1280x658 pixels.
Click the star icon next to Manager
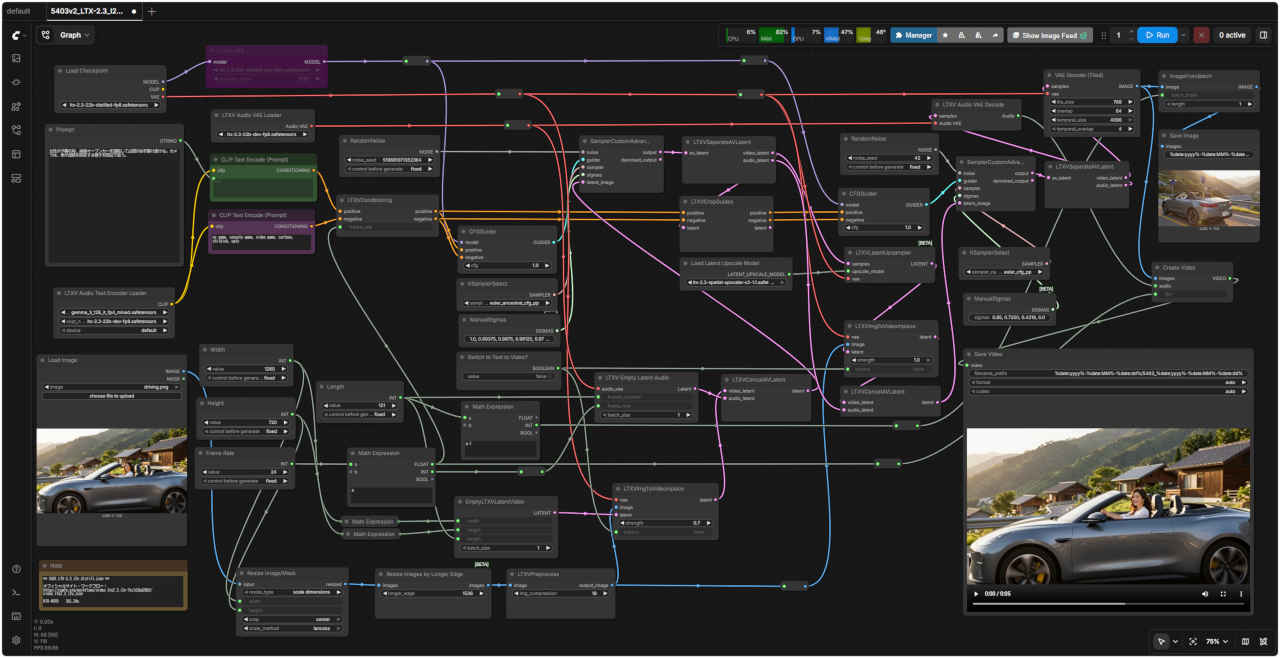pos(945,35)
